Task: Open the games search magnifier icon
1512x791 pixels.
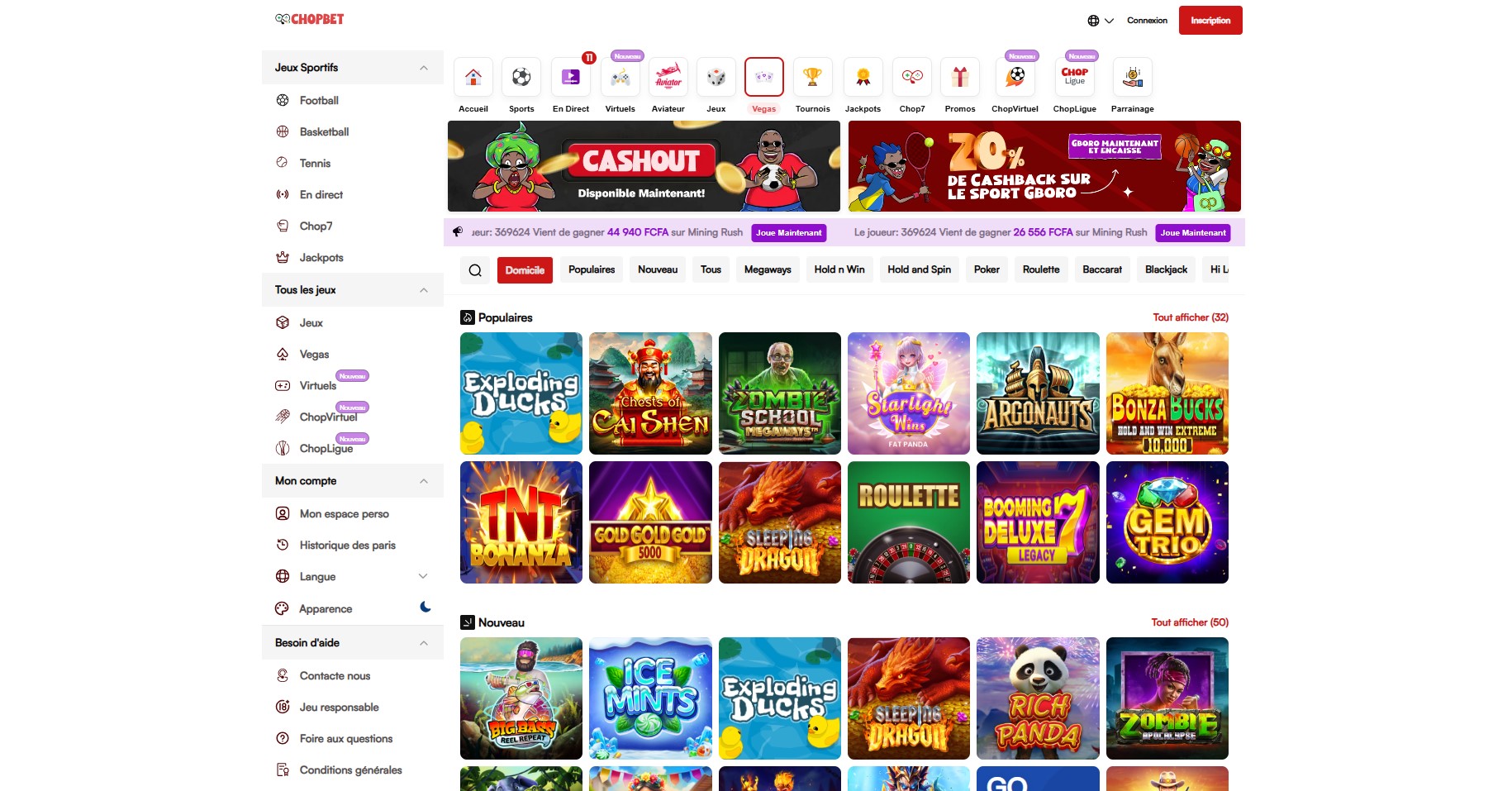Action: (475, 270)
